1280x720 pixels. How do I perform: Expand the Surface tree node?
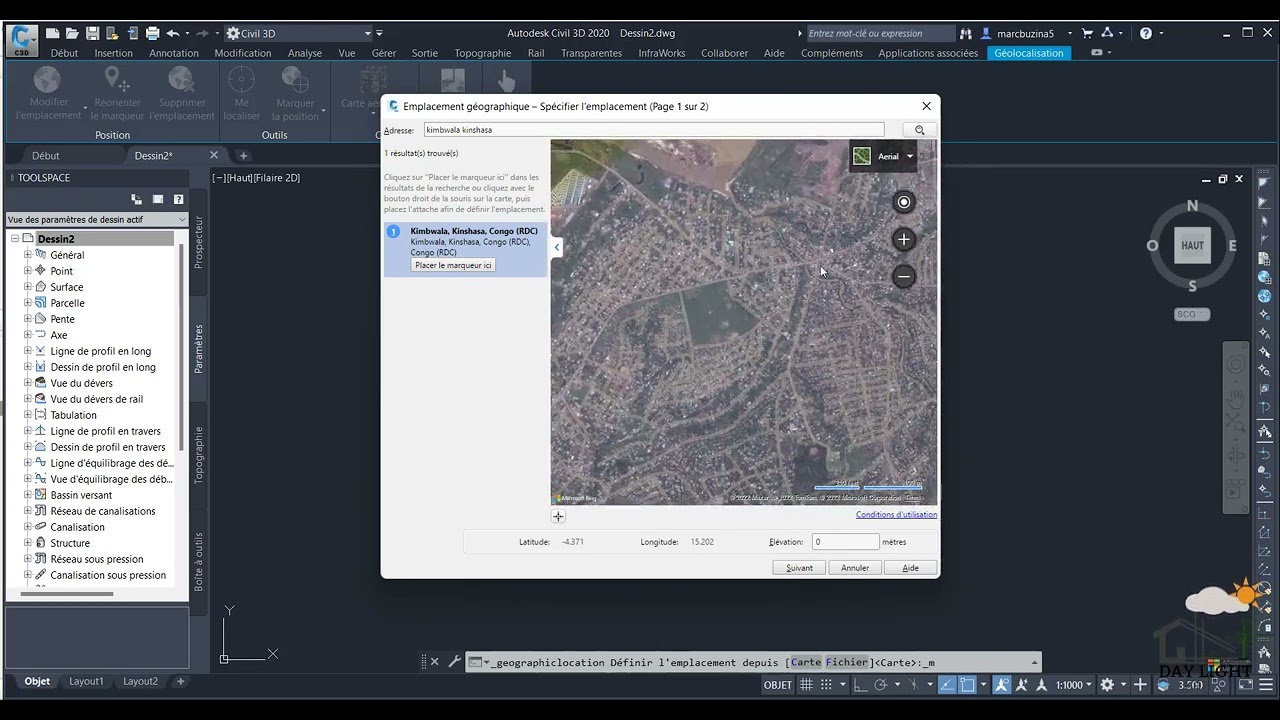coord(28,287)
